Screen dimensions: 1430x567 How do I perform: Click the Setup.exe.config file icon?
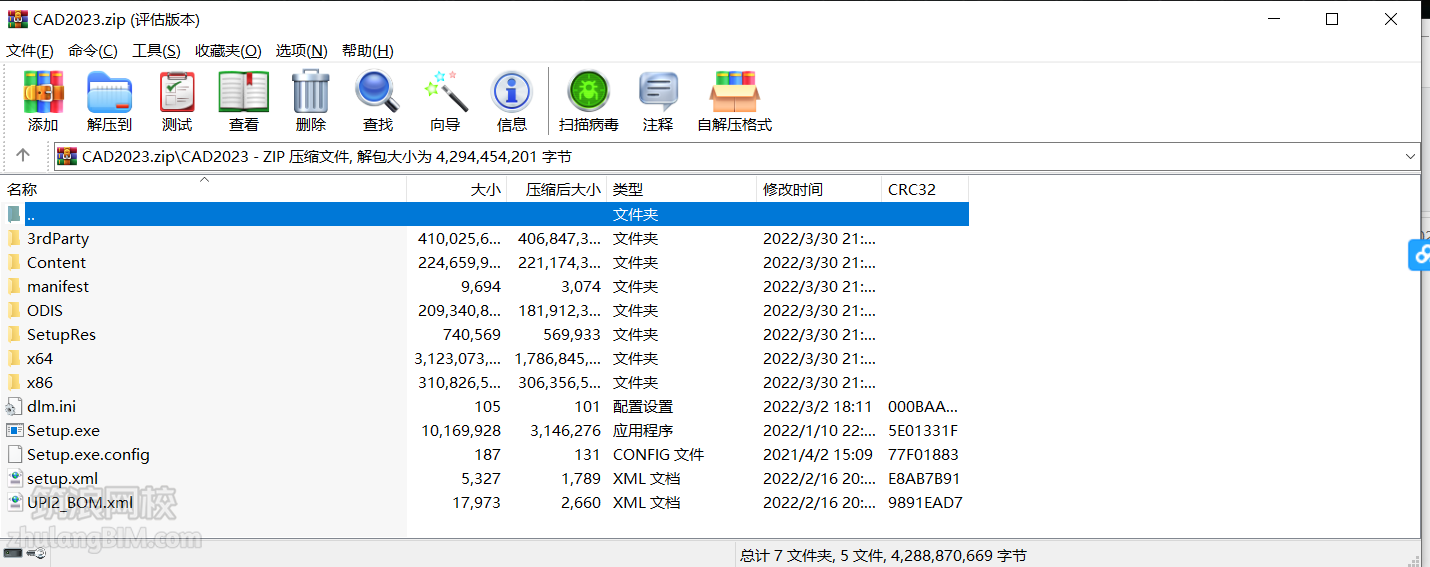pos(14,454)
